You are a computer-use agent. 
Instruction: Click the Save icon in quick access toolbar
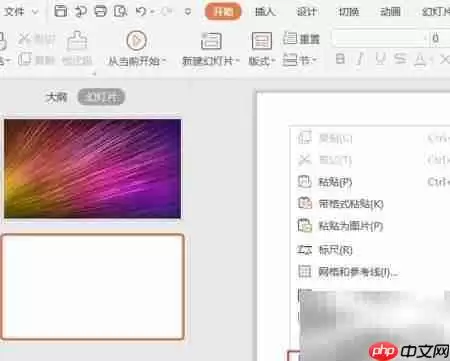click(61, 11)
